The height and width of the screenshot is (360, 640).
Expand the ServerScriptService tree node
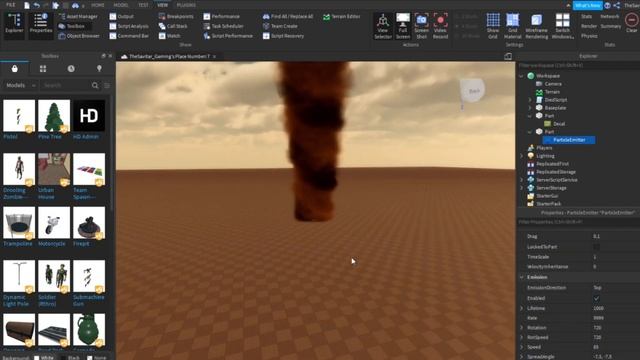coord(521,180)
